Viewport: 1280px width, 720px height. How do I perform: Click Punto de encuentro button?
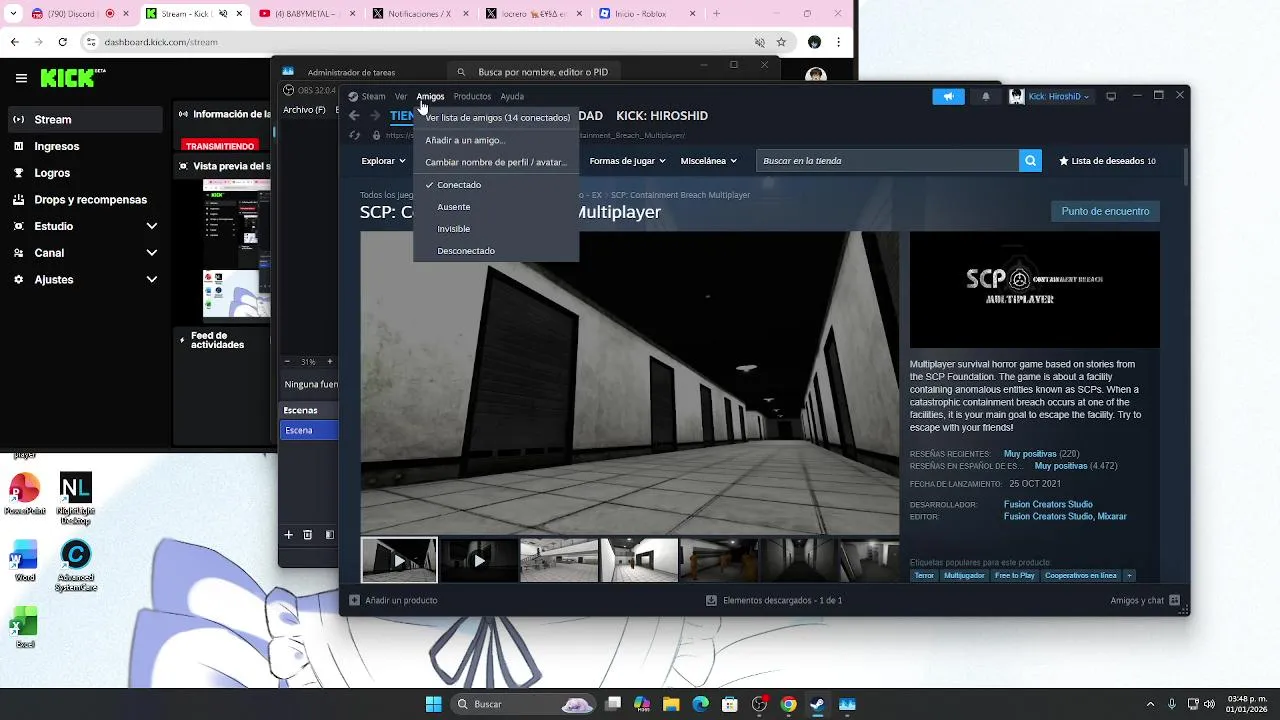[1105, 211]
